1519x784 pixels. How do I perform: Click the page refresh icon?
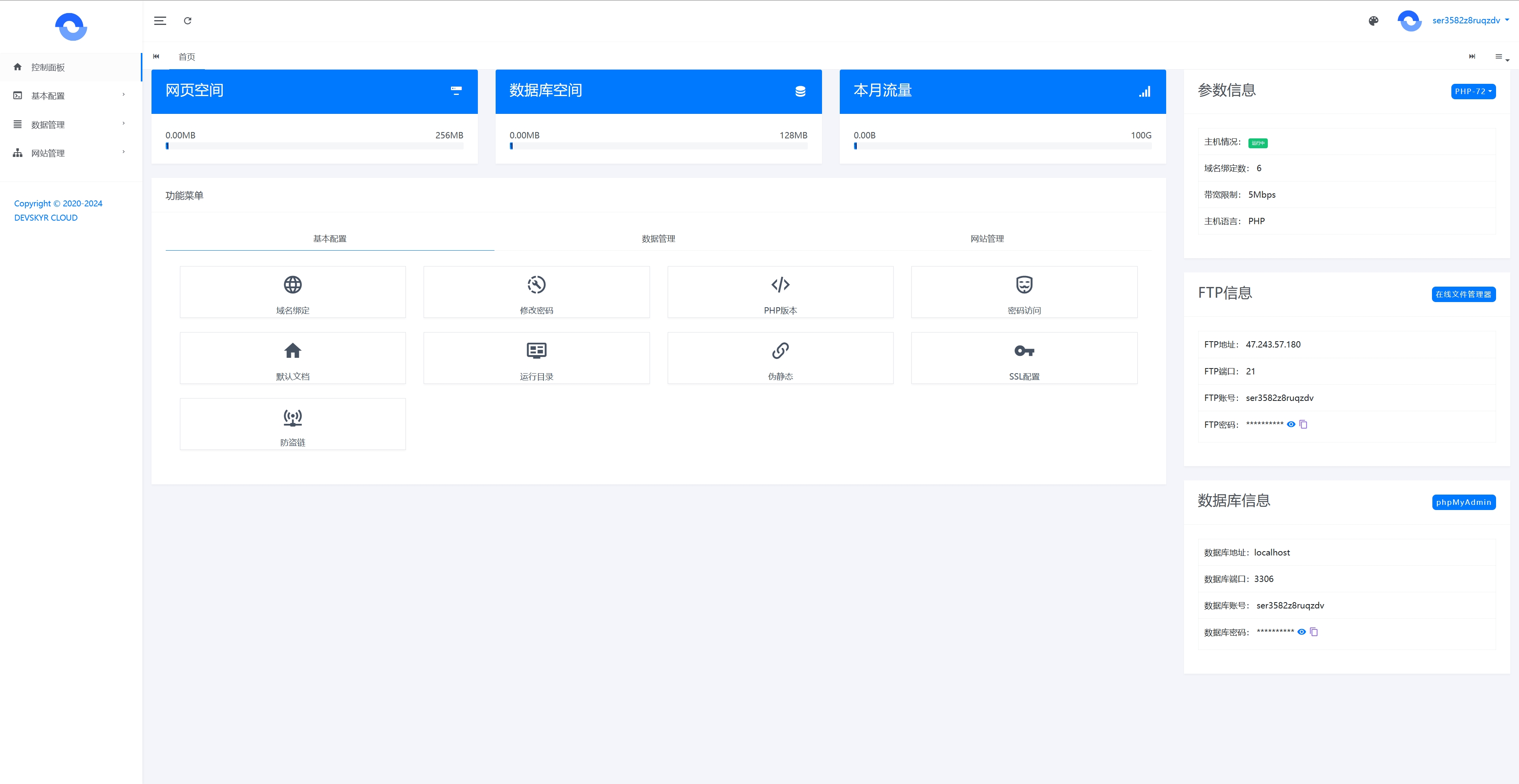click(x=188, y=21)
